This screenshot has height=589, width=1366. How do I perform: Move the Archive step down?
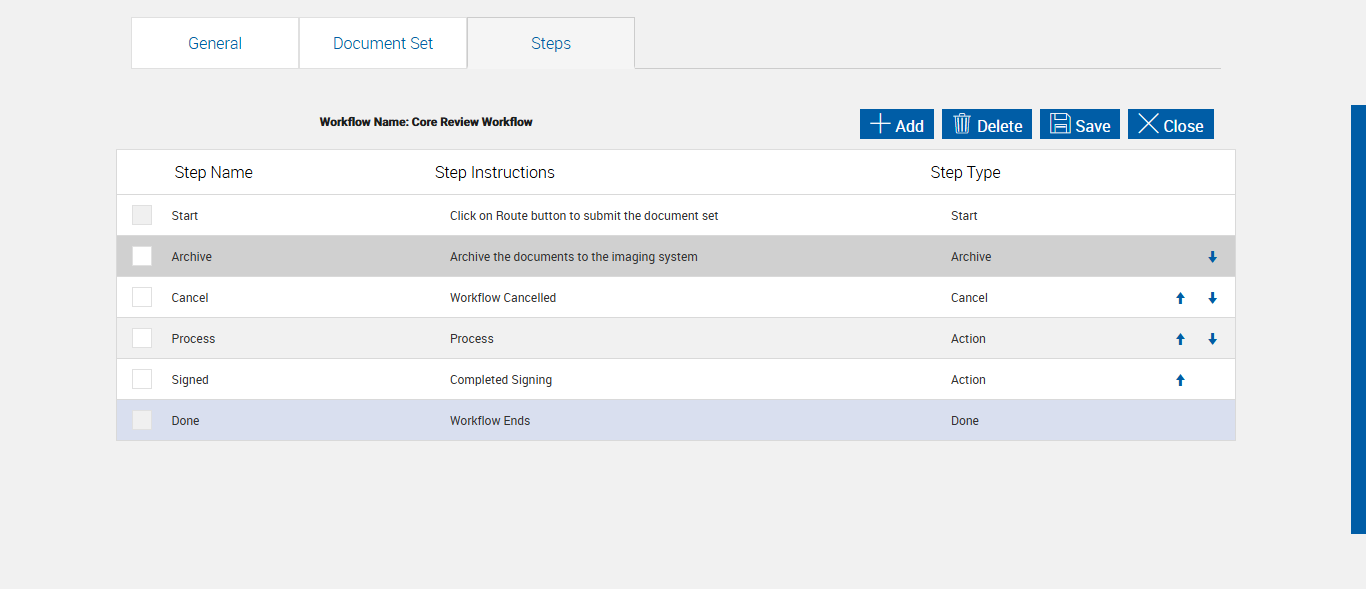tap(1212, 257)
